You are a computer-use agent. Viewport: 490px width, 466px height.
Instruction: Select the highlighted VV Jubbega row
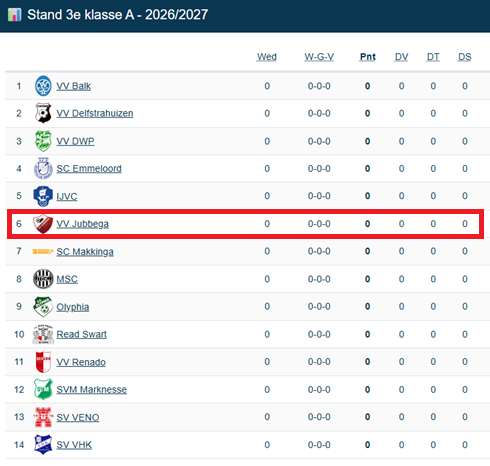point(245,224)
